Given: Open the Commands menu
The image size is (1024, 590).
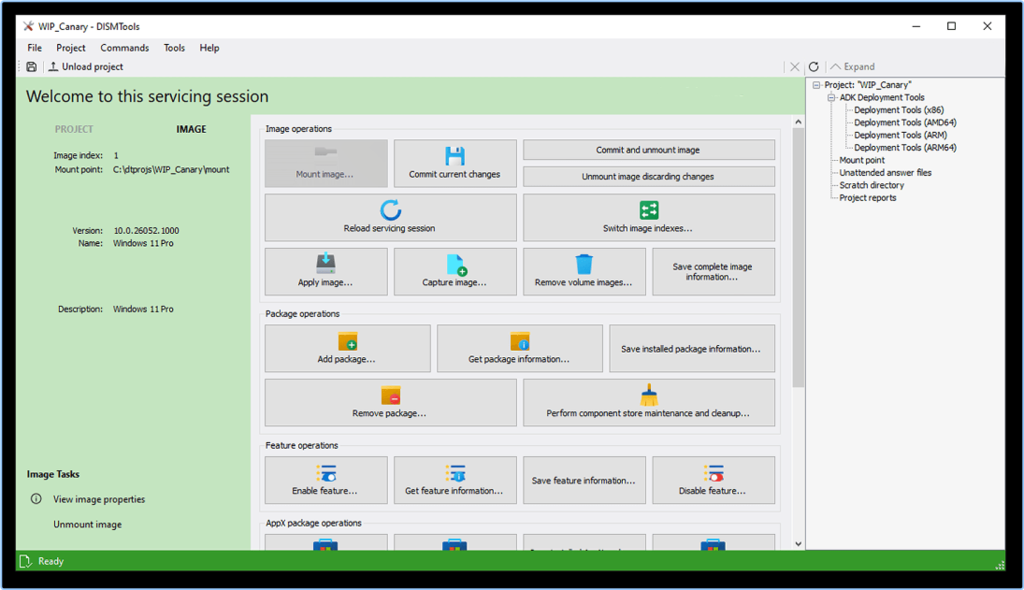Looking at the screenshot, I should (125, 48).
